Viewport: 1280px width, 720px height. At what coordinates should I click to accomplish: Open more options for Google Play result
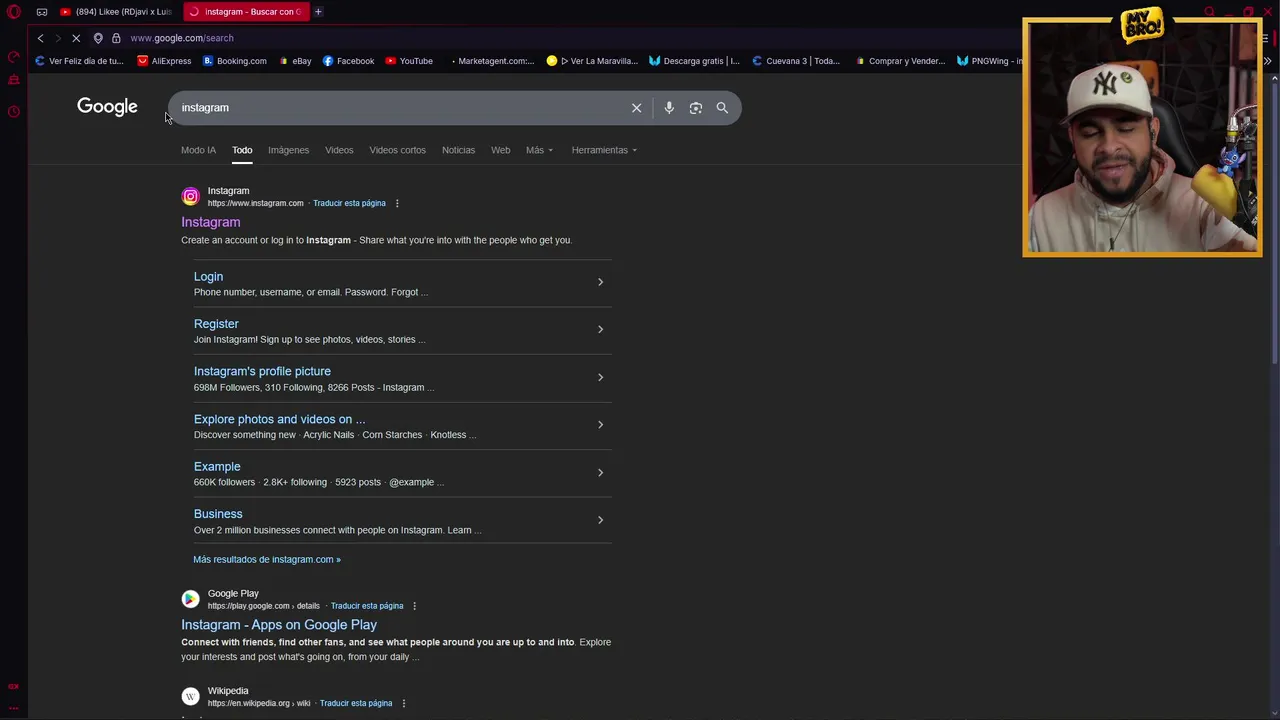click(414, 606)
